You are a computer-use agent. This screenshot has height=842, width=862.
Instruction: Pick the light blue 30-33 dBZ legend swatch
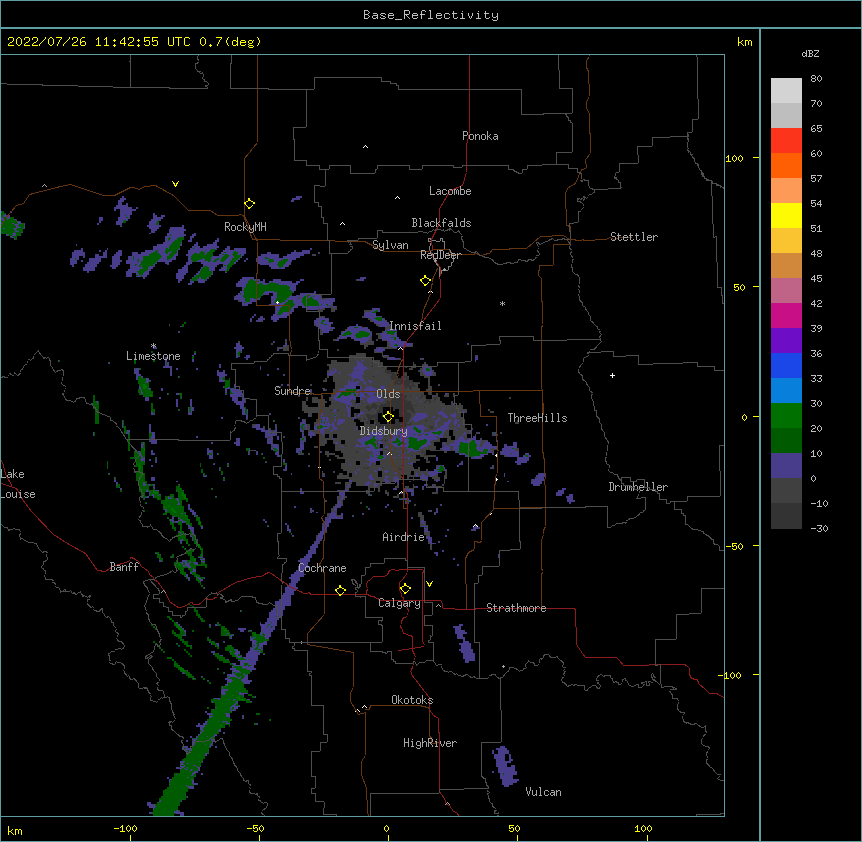coord(786,391)
